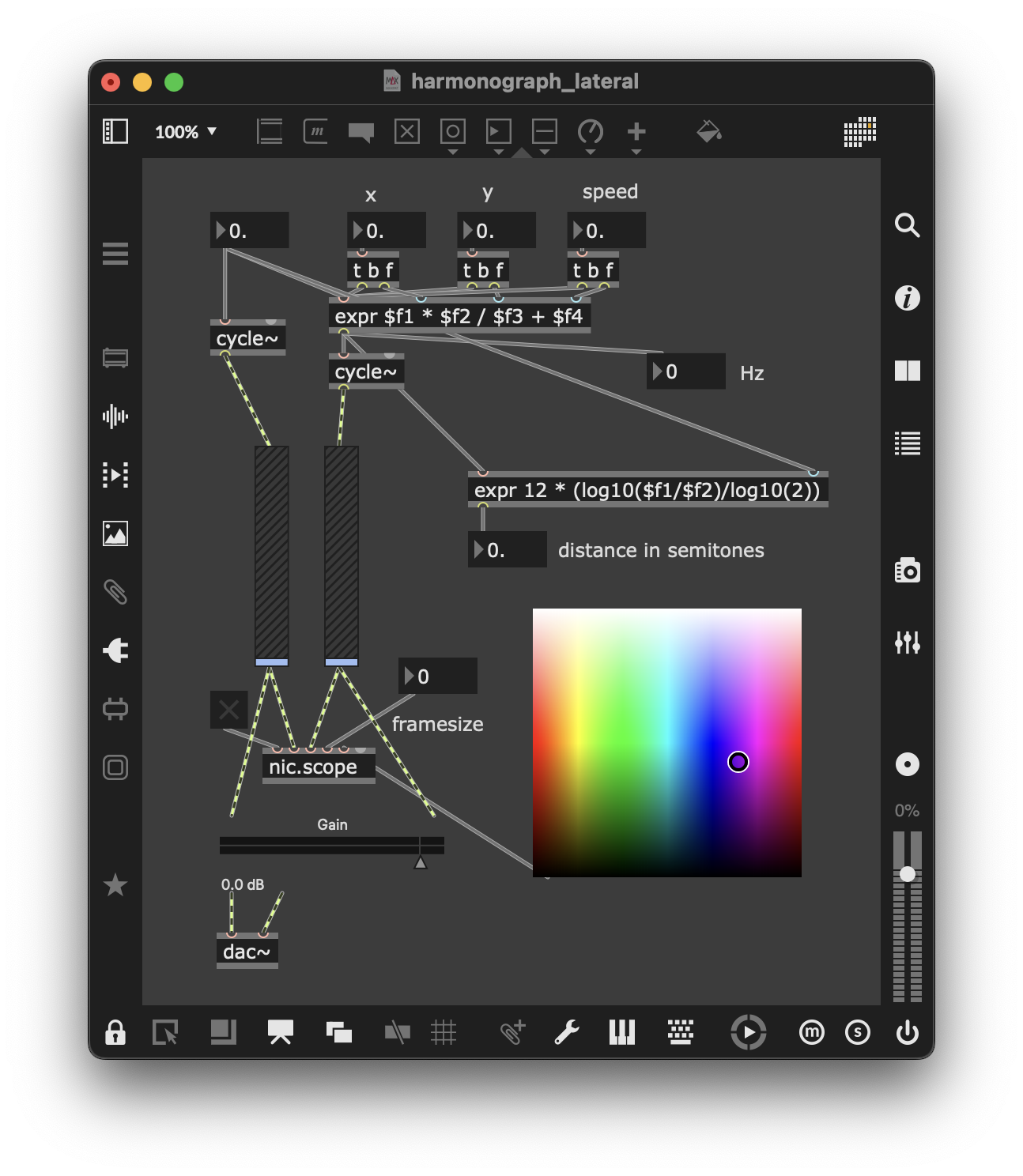This screenshot has width=1023, height=1176.
Task: Toggle the grid icon in bottom toolbar
Action: tap(444, 1032)
